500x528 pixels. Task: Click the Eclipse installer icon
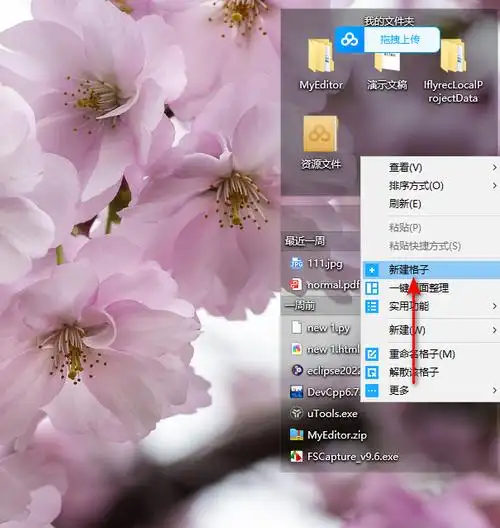click(x=297, y=370)
